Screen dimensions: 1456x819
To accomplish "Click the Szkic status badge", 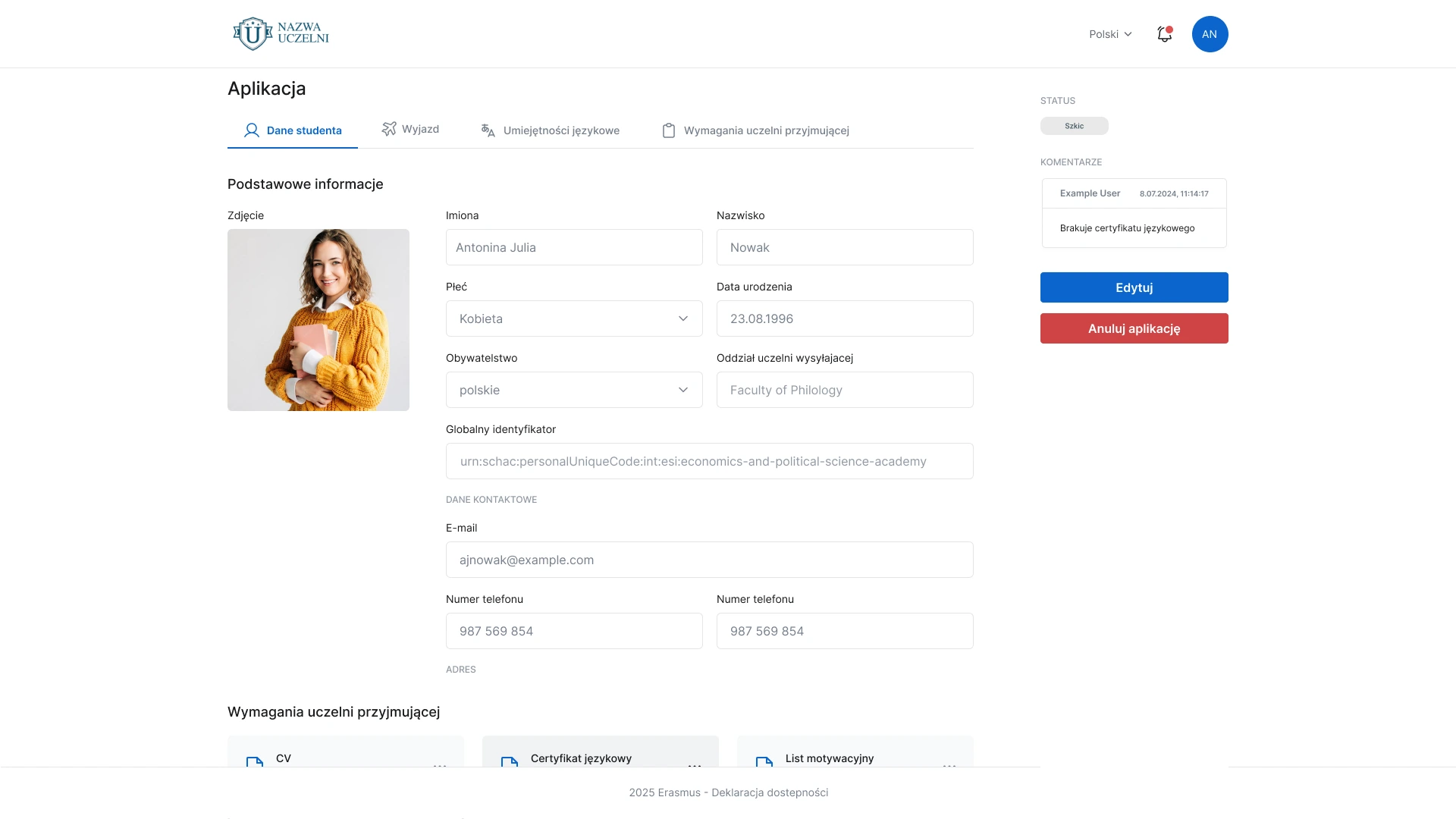I will pyautogui.click(x=1074, y=125).
